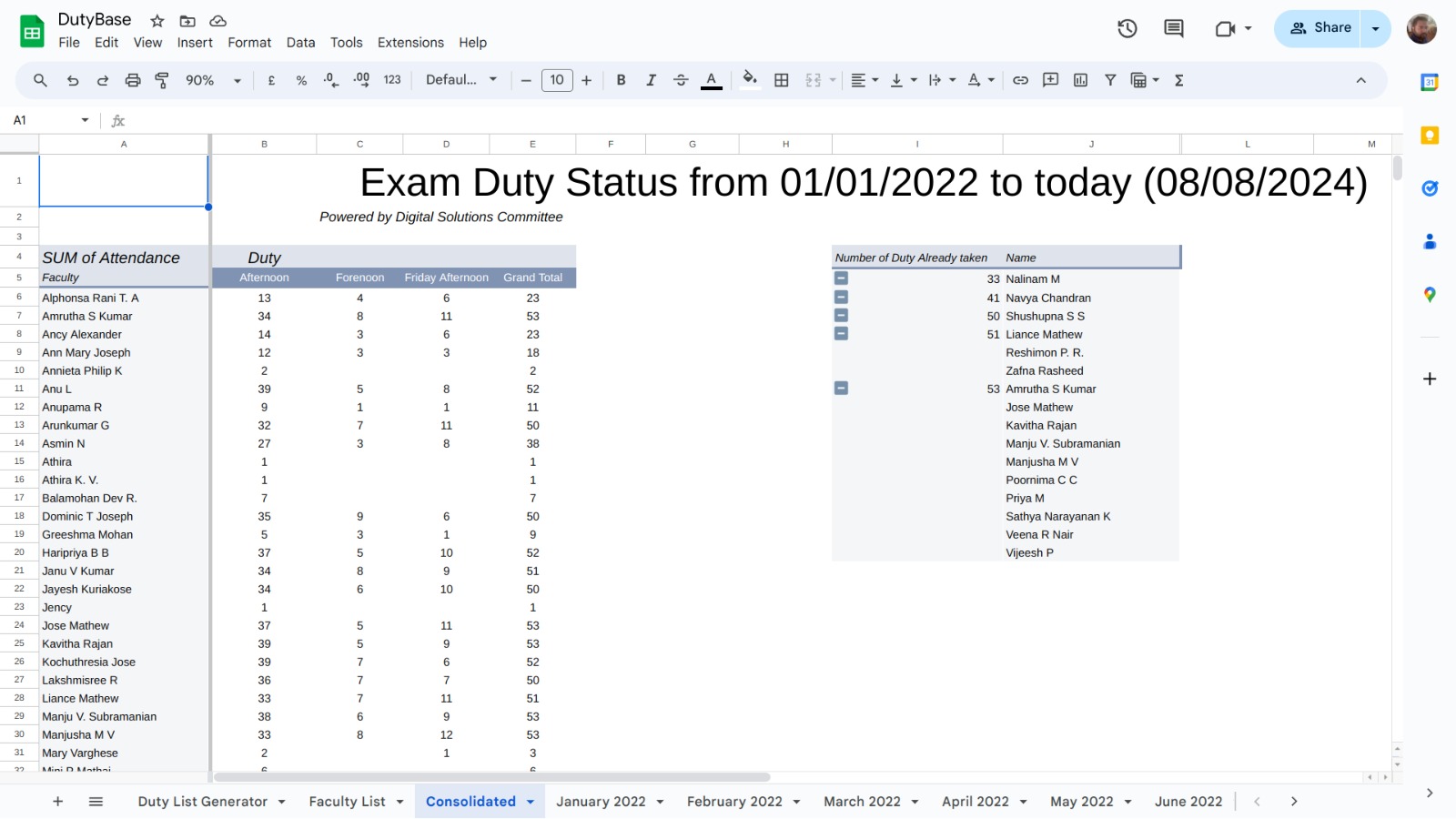Click the paint format roller icon
Screen dimensions: 1456x819
pos(162,80)
